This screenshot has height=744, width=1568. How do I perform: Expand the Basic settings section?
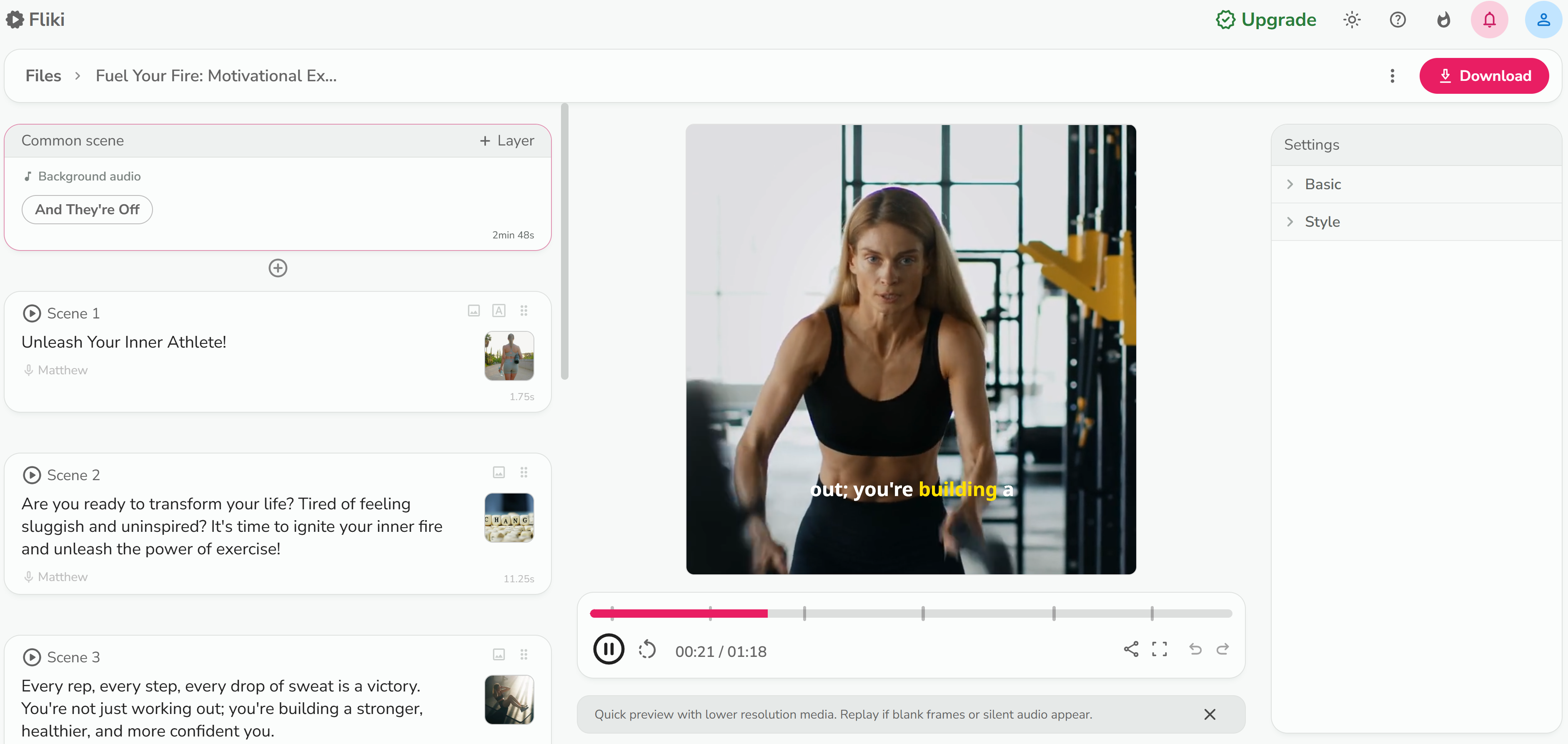[1322, 184]
